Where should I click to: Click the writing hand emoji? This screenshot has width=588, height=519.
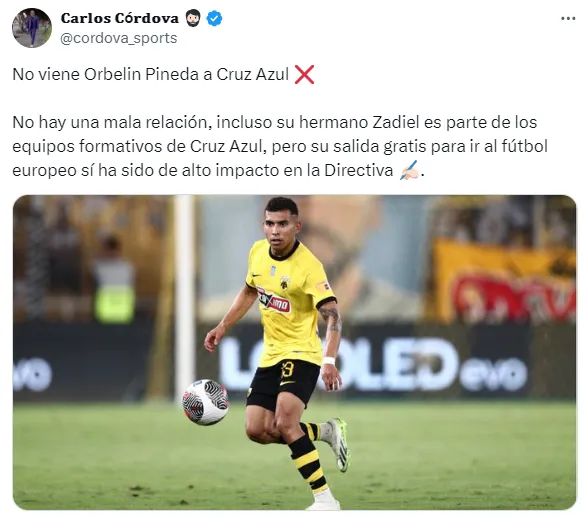click(409, 170)
